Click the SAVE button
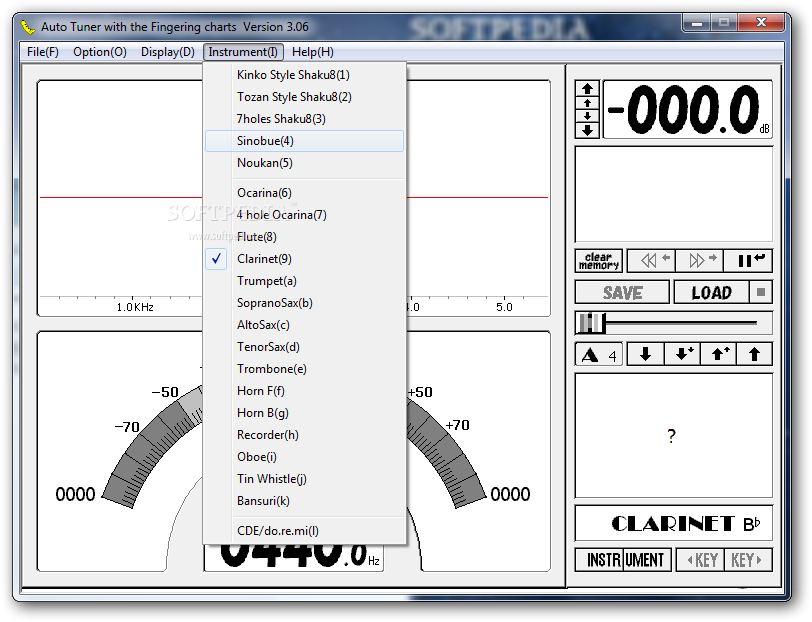Screen dimensions: 812x622 click(622, 292)
